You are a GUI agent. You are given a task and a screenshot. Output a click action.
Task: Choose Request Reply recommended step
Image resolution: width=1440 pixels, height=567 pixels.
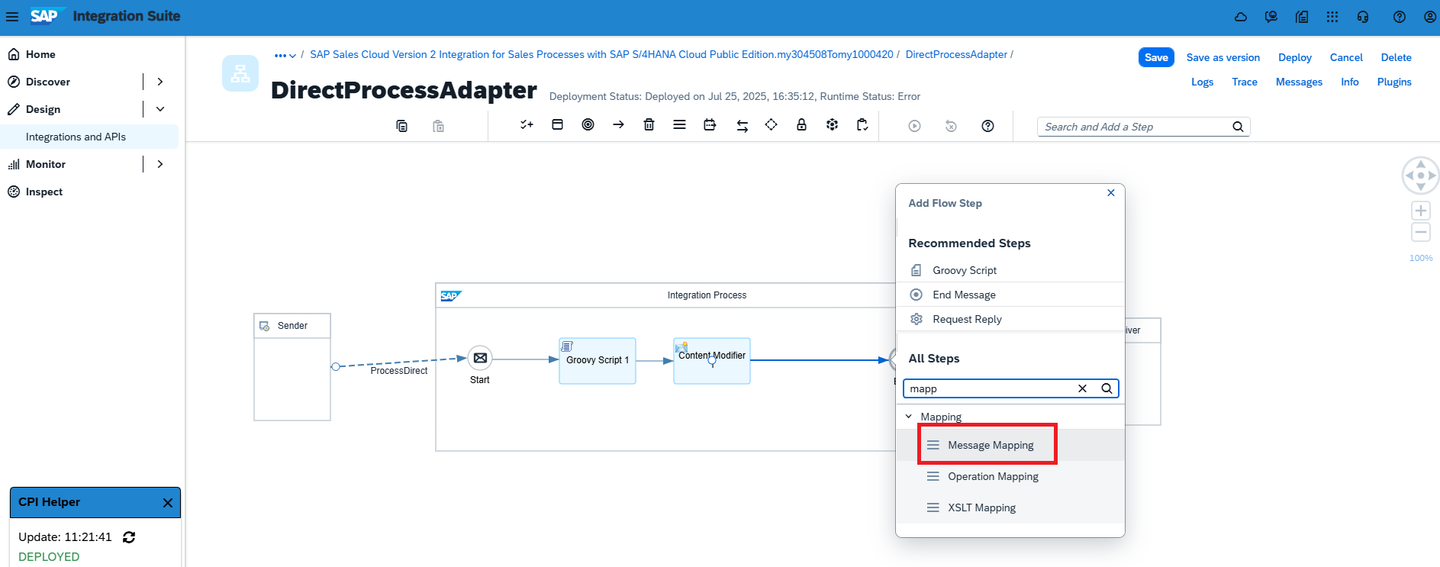[1010, 319]
